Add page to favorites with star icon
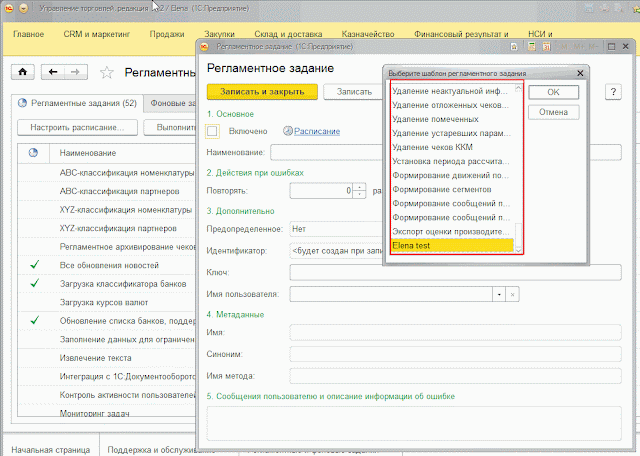This screenshot has width=640, height=456. point(107,73)
